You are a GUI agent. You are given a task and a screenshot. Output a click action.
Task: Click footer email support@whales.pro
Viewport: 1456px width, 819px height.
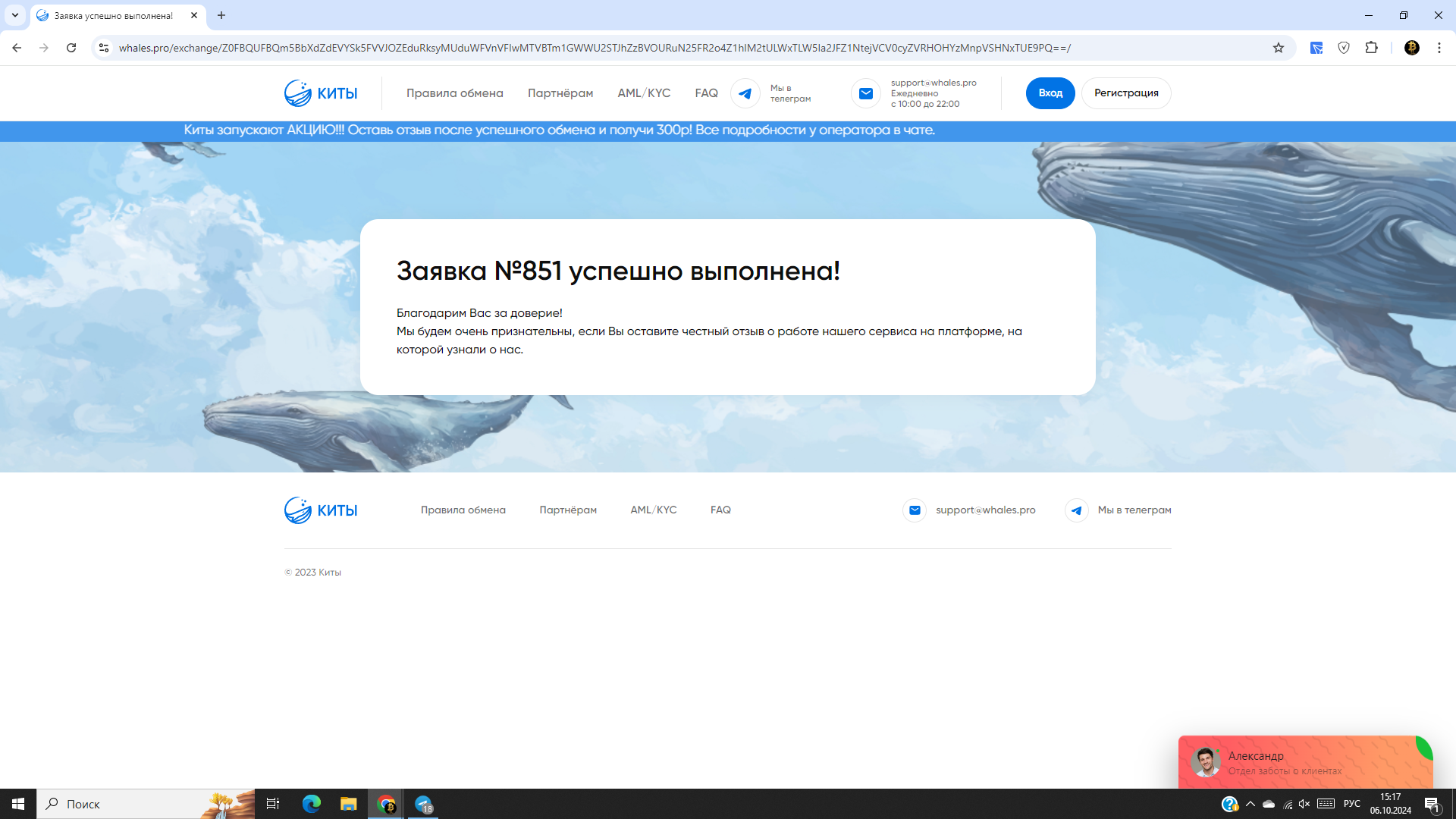pos(985,510)
